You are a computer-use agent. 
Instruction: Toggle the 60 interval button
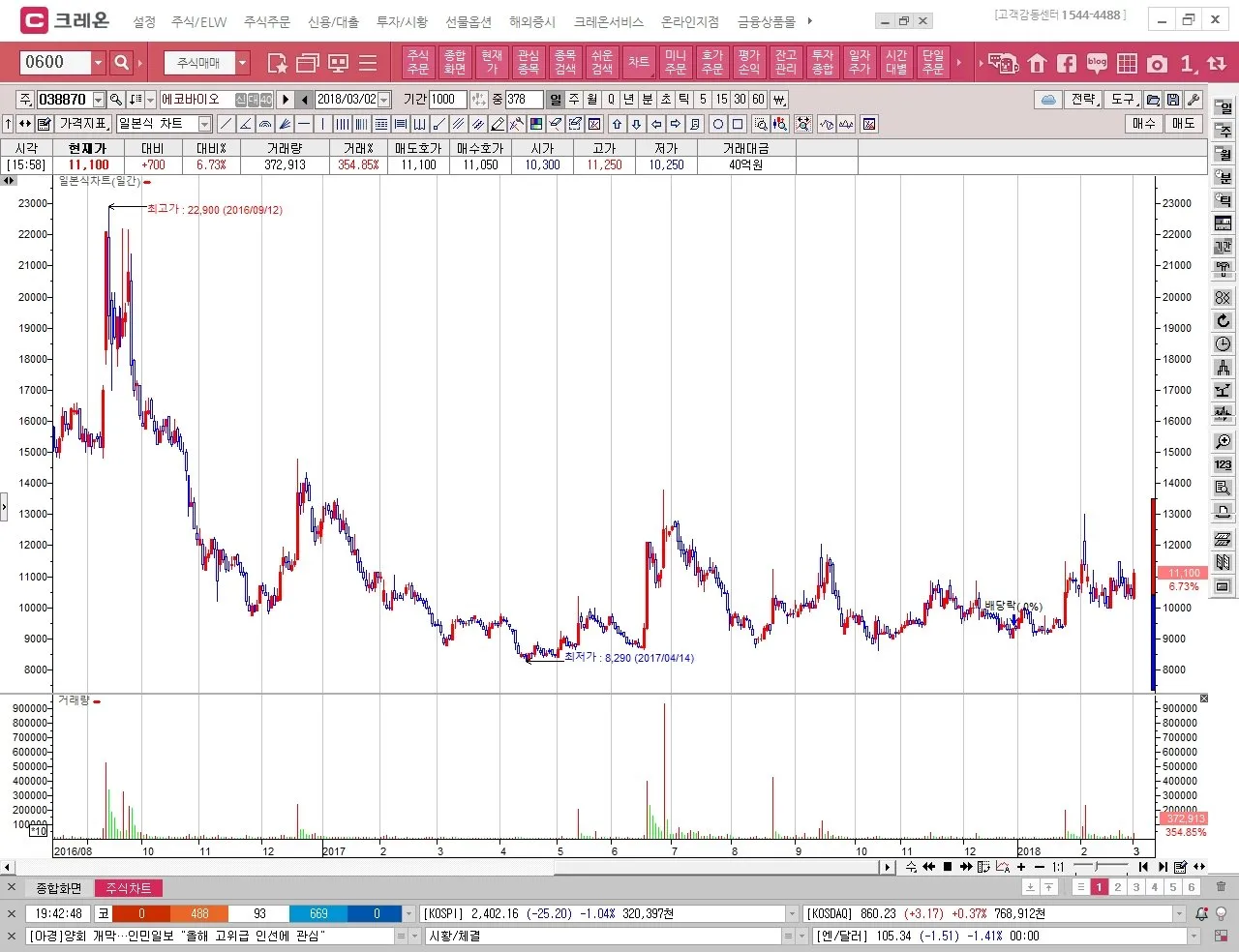coord(758,100)
